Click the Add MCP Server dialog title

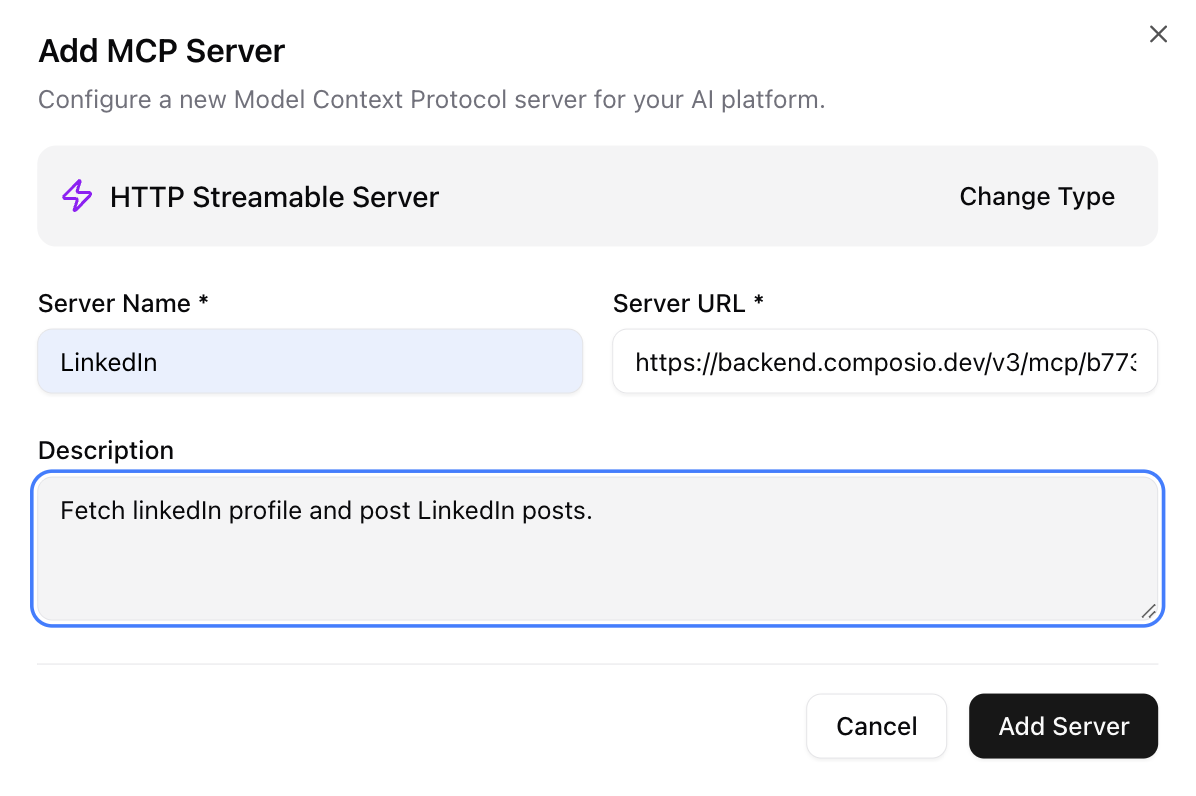coord(161,50)
